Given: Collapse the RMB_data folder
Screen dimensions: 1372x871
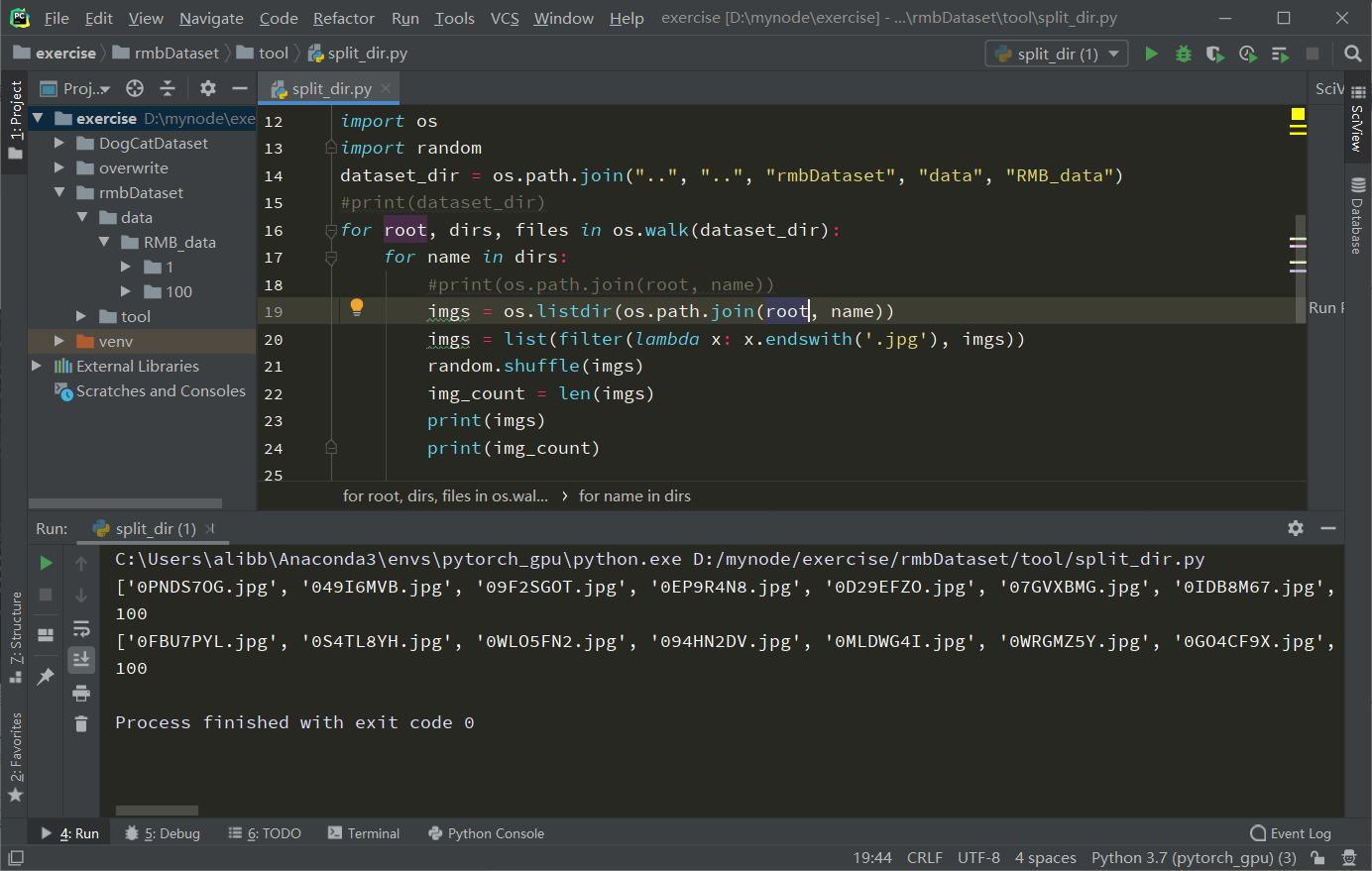Looking at the screenshot, I should 104,242.
